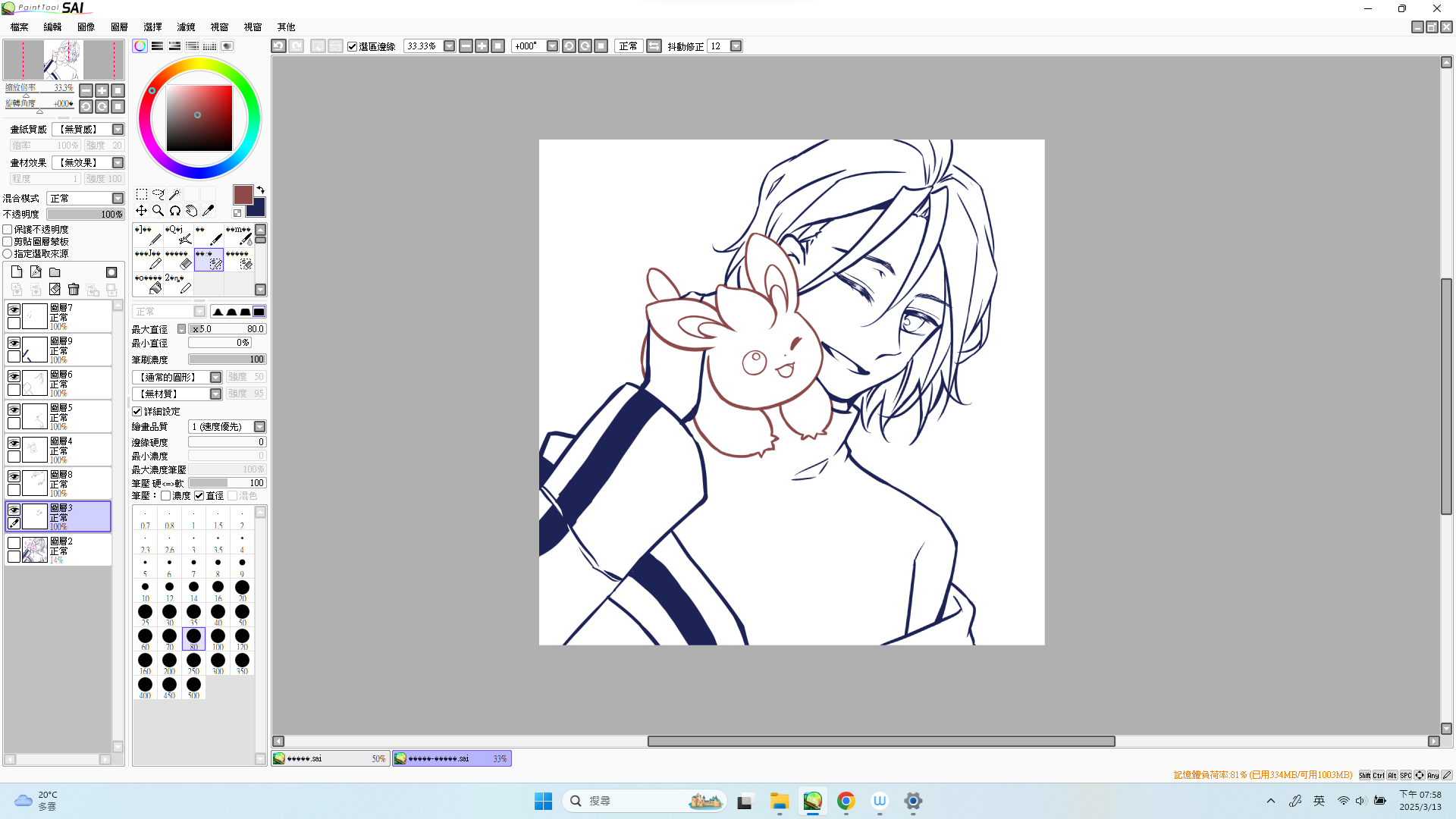Select the zoom magnifier tool
The height and width of the screenshot is (819, 1456).
click(x=158, y=211)
